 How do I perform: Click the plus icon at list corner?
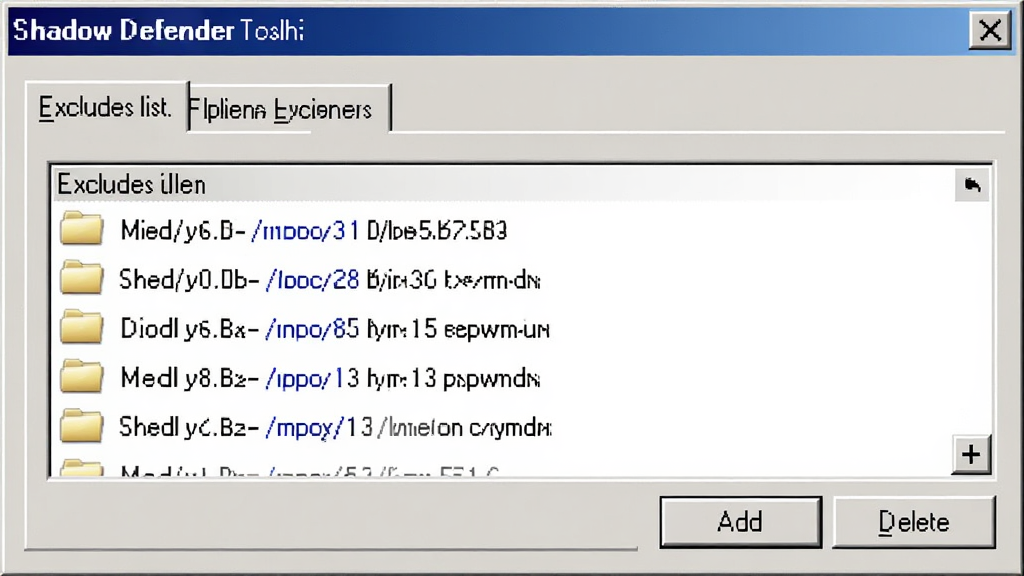971,455
